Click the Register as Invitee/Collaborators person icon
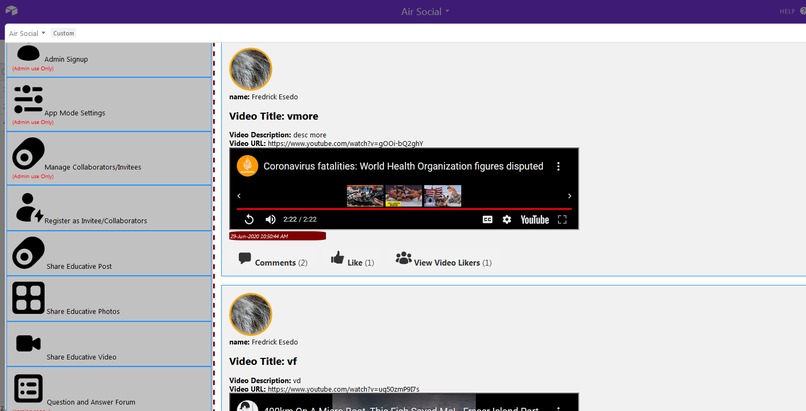Screen dimensions: 806x411 29,208
